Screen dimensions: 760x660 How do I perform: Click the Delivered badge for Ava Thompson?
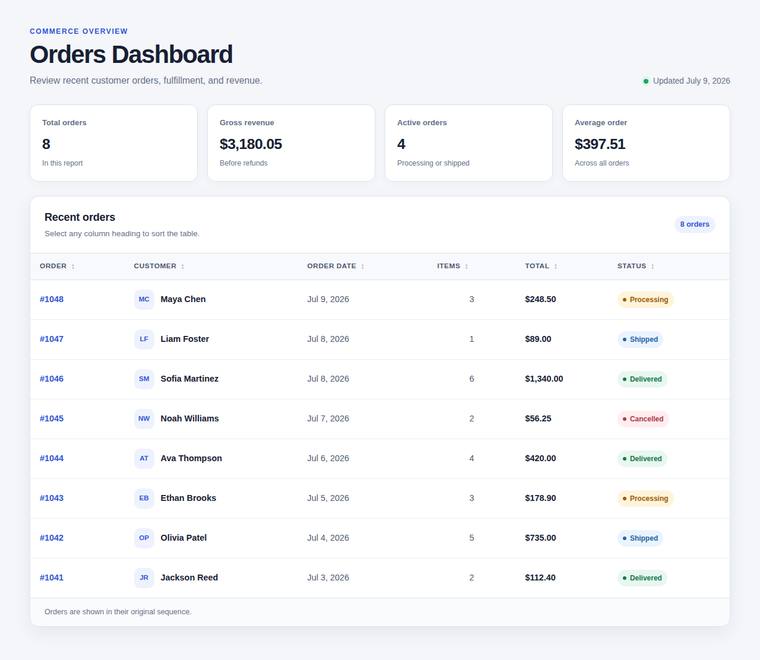click(642, 458)
